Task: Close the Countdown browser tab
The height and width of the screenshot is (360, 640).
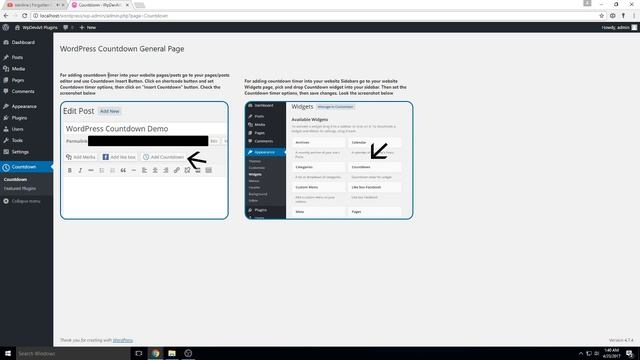Action: coord(127,5)
